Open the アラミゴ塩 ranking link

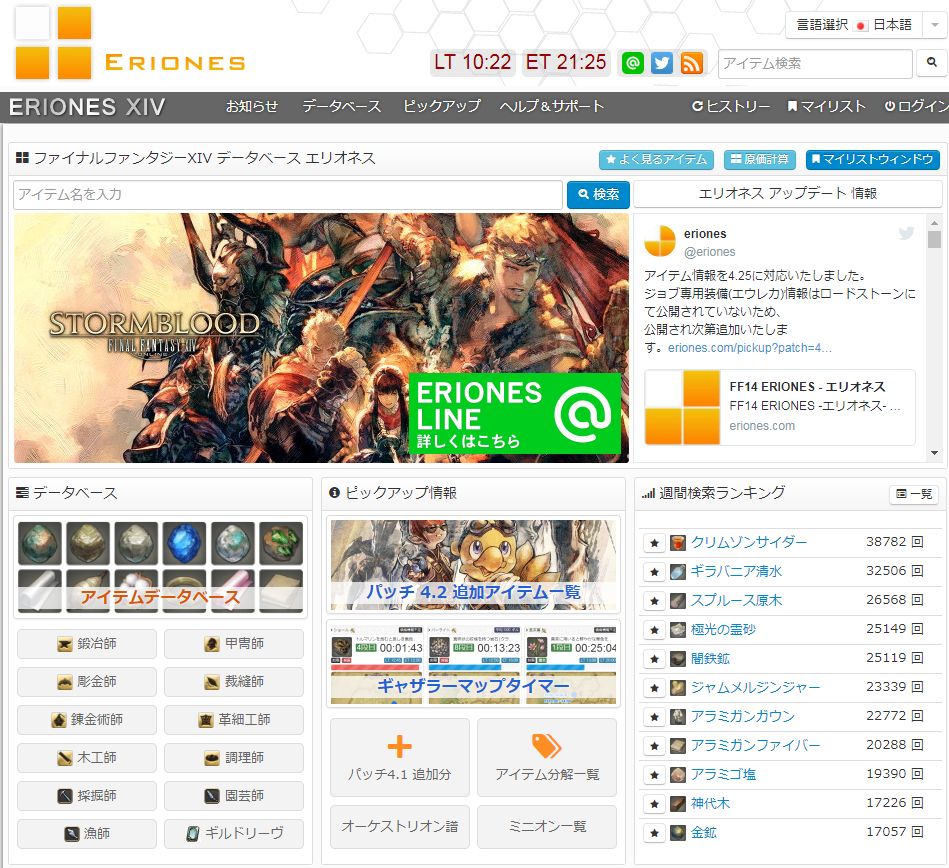[x=723, y=775]
